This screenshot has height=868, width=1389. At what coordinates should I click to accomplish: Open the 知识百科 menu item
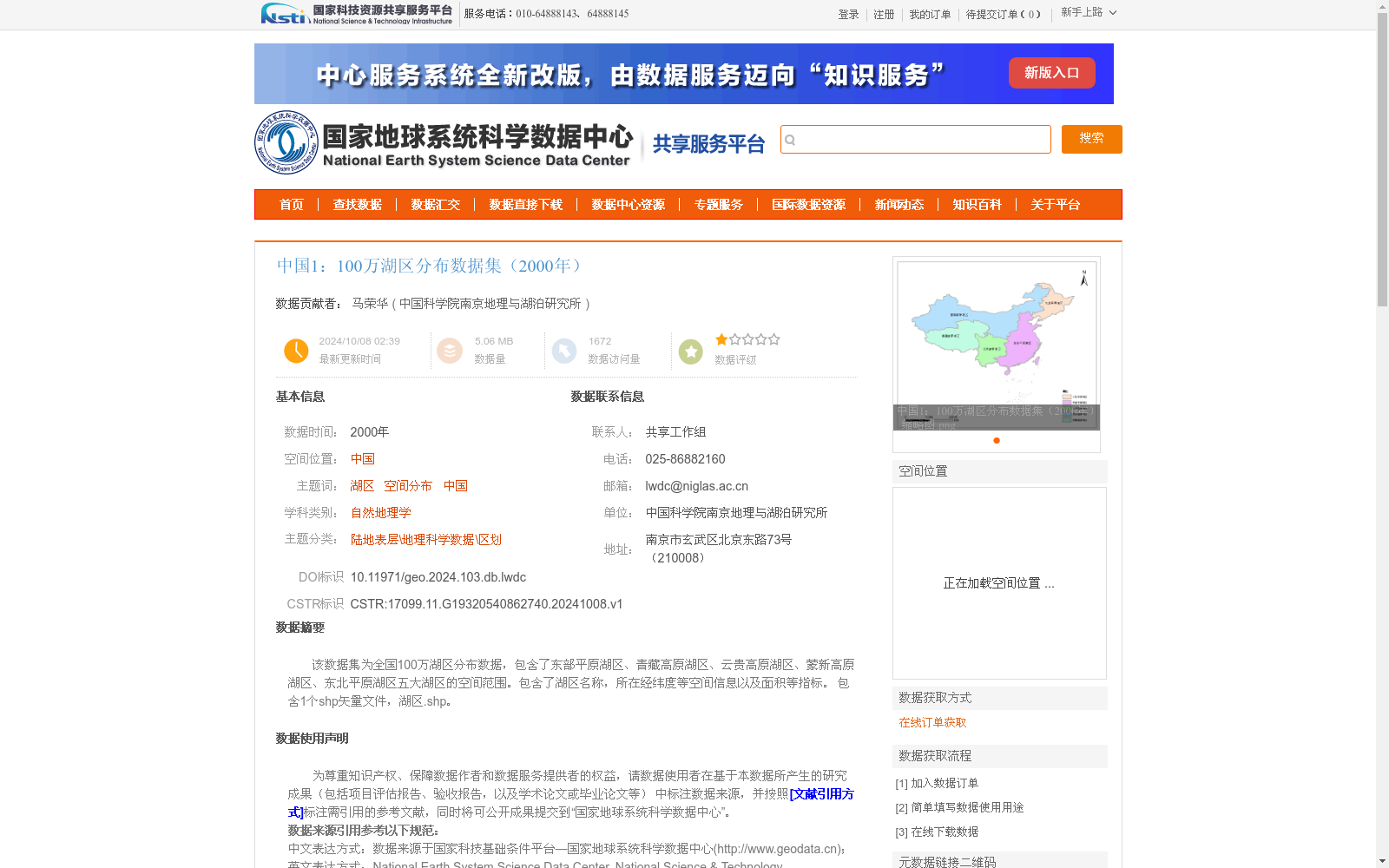tap(978, 205)
